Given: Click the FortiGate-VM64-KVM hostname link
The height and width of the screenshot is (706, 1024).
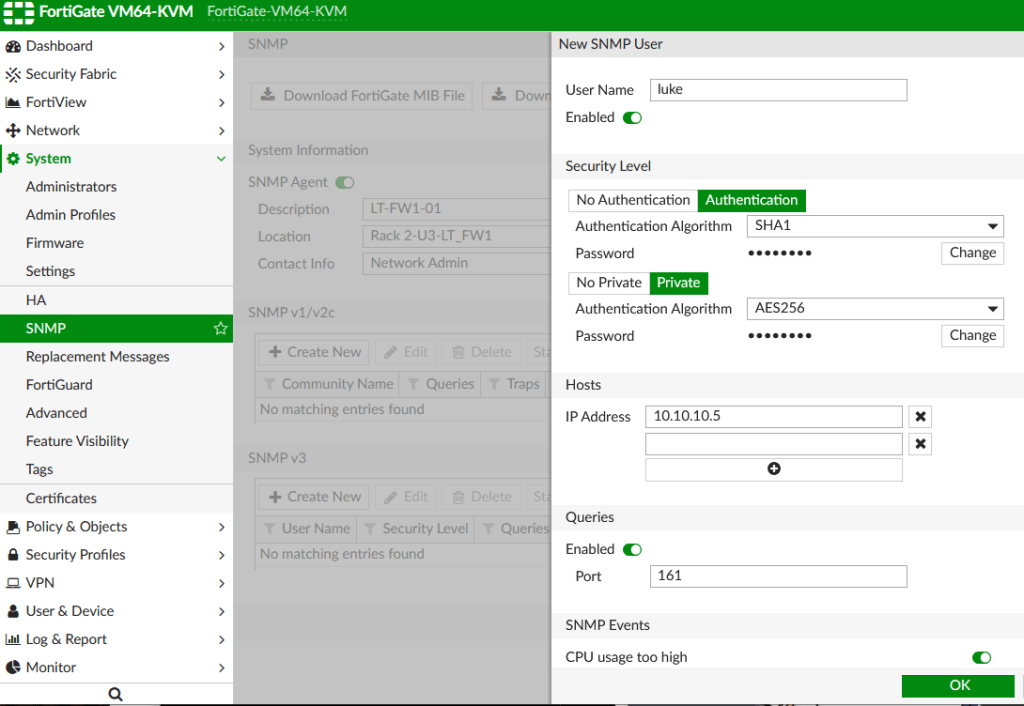Looking at the screenshot, I should click(277, 12).
